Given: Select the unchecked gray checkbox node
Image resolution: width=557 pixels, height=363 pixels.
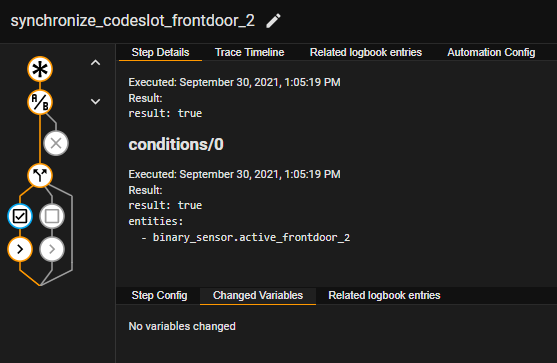Looking at the screenshot, I should coord(52,216).
